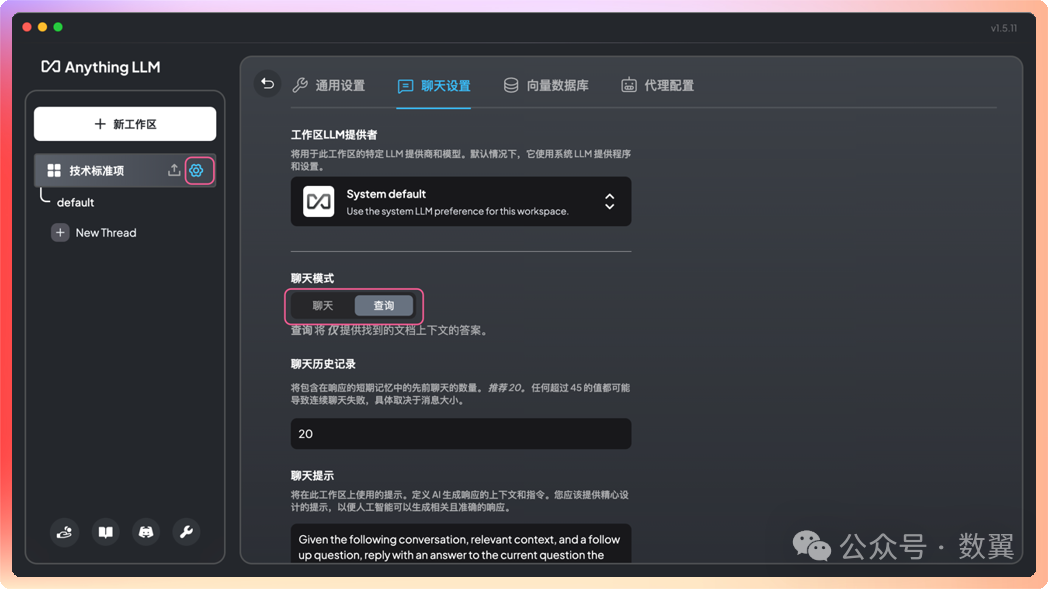Click the donation hand icon in the sidebar

[64, 532]
